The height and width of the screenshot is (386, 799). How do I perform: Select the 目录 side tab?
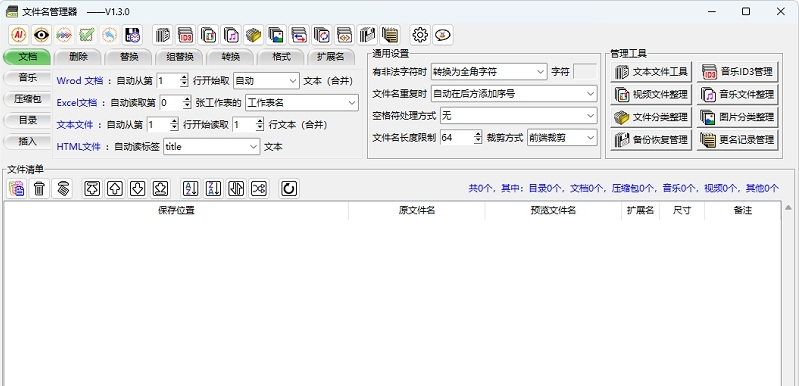click(28, 121)
